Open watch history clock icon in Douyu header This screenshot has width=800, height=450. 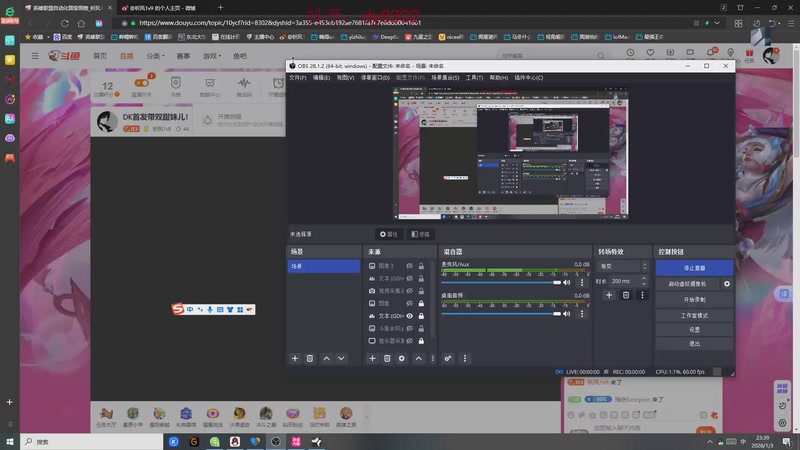point(631,53)
